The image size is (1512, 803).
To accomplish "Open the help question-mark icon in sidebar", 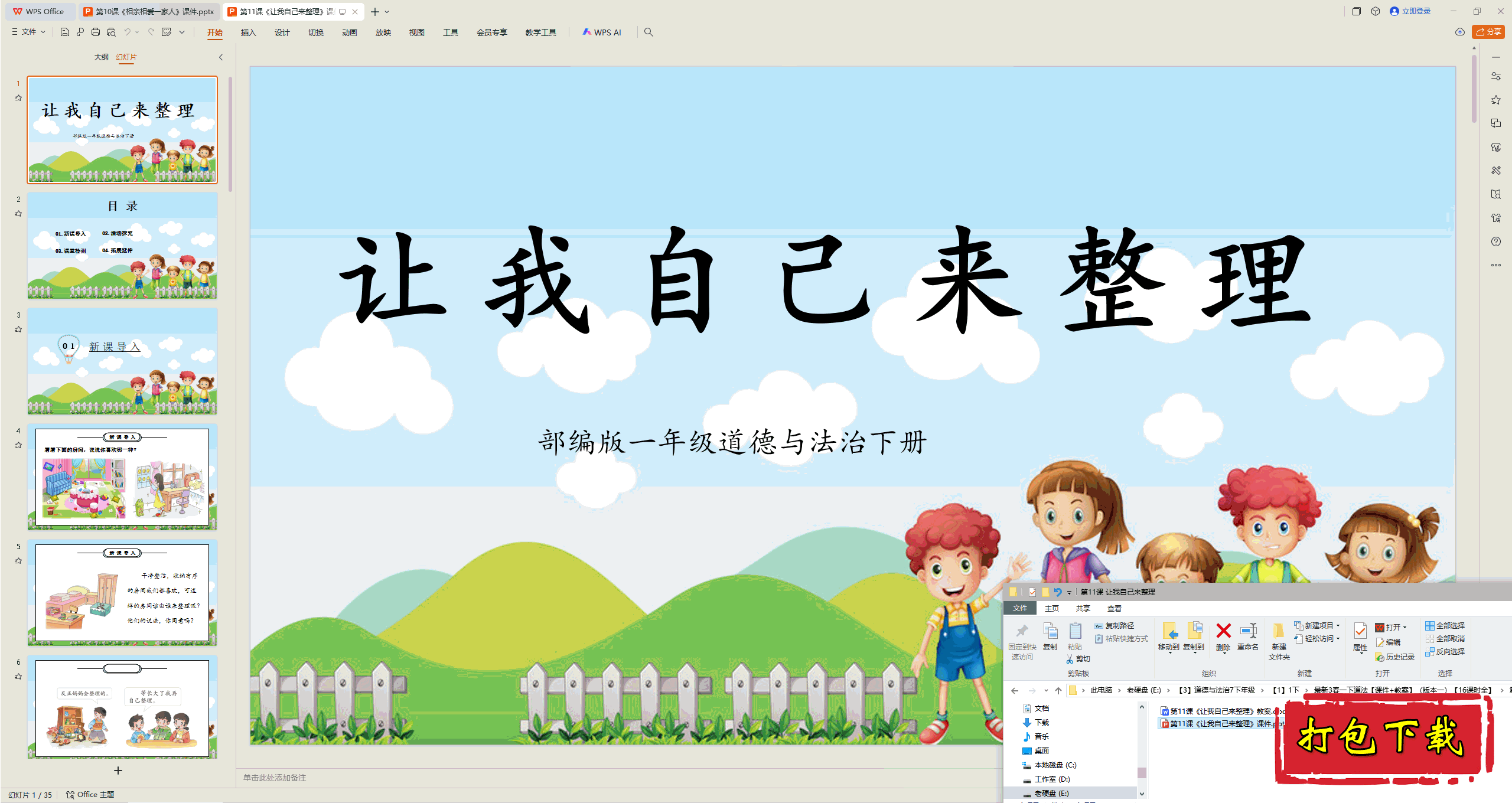I will (1496, 241).
